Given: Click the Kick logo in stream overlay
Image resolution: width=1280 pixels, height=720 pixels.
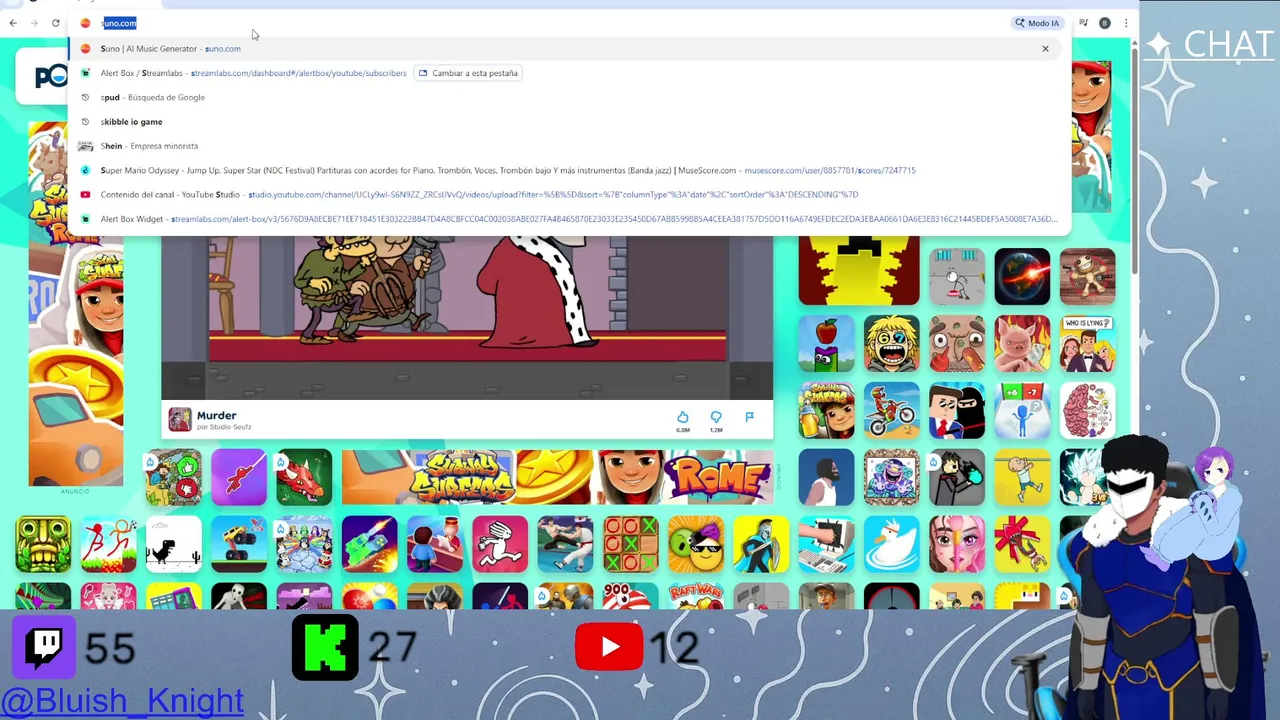Looking at the screenshot, I should coord(325,648).
